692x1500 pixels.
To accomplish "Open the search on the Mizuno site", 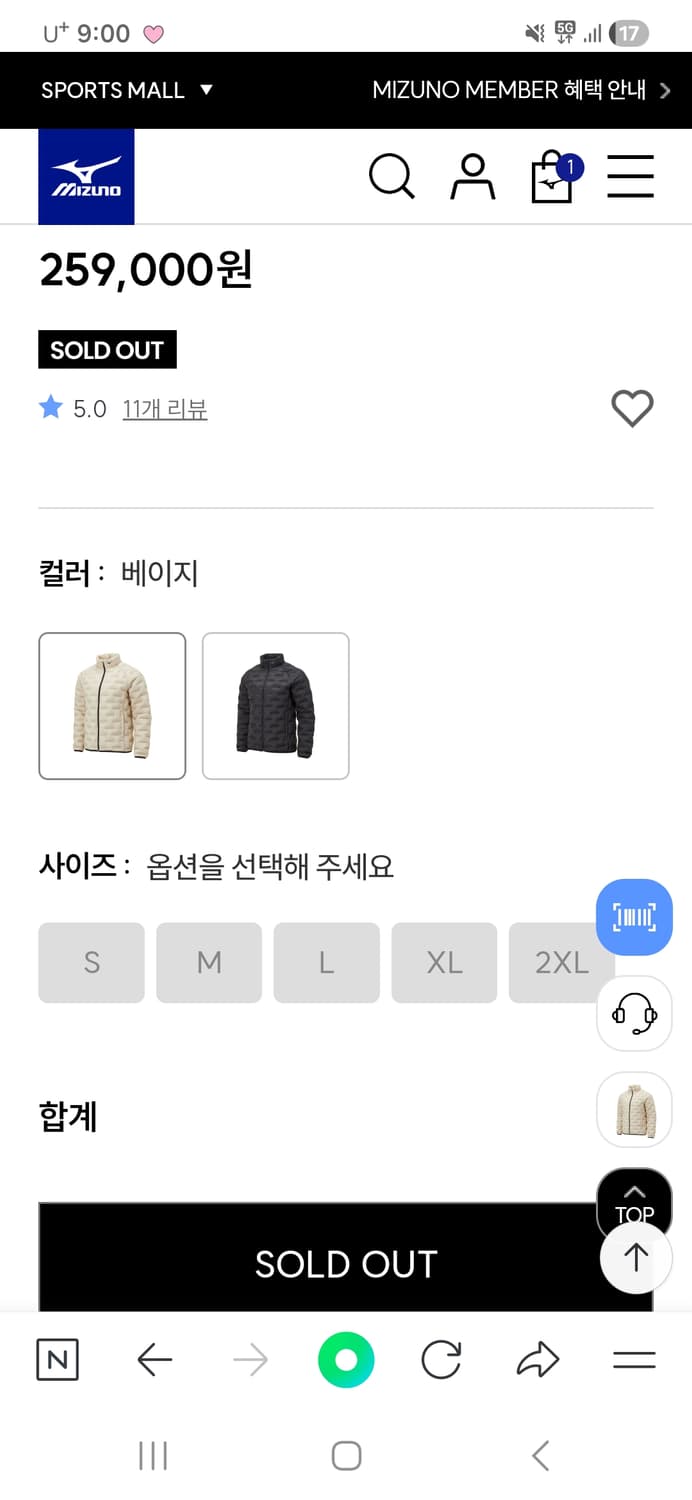I will coord(391,176).
